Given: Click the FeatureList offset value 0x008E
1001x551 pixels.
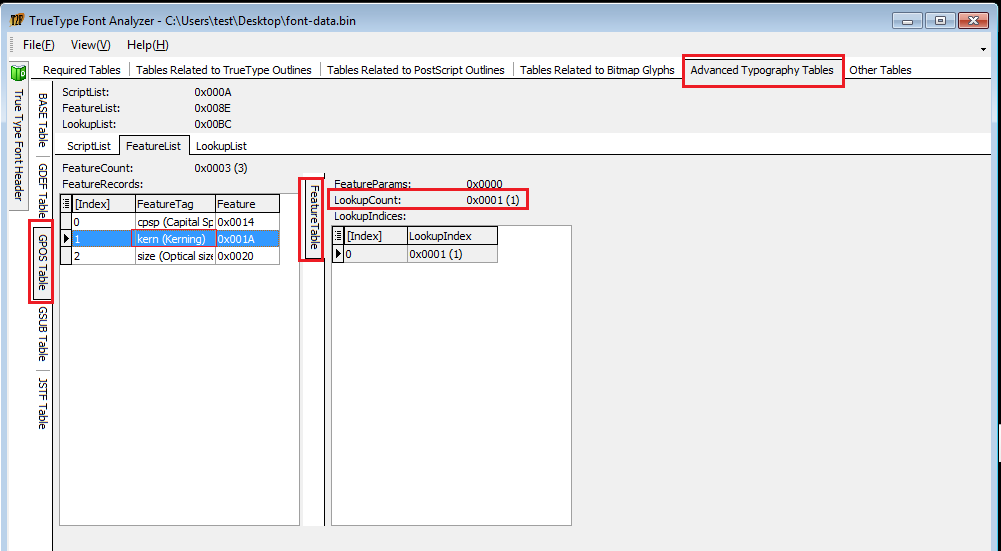Looking at the screenshot, I should pyautogui.click(x=213, y=109).
